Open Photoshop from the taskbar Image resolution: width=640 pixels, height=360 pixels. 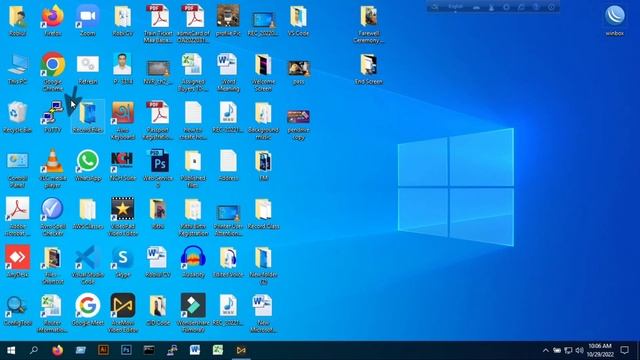[126, 350]
